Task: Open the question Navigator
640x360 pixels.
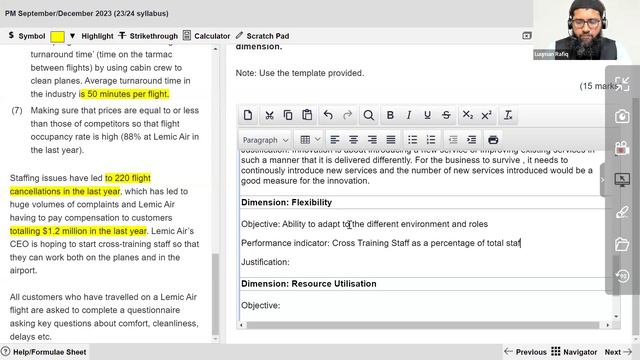Action: tap(574, 352)
